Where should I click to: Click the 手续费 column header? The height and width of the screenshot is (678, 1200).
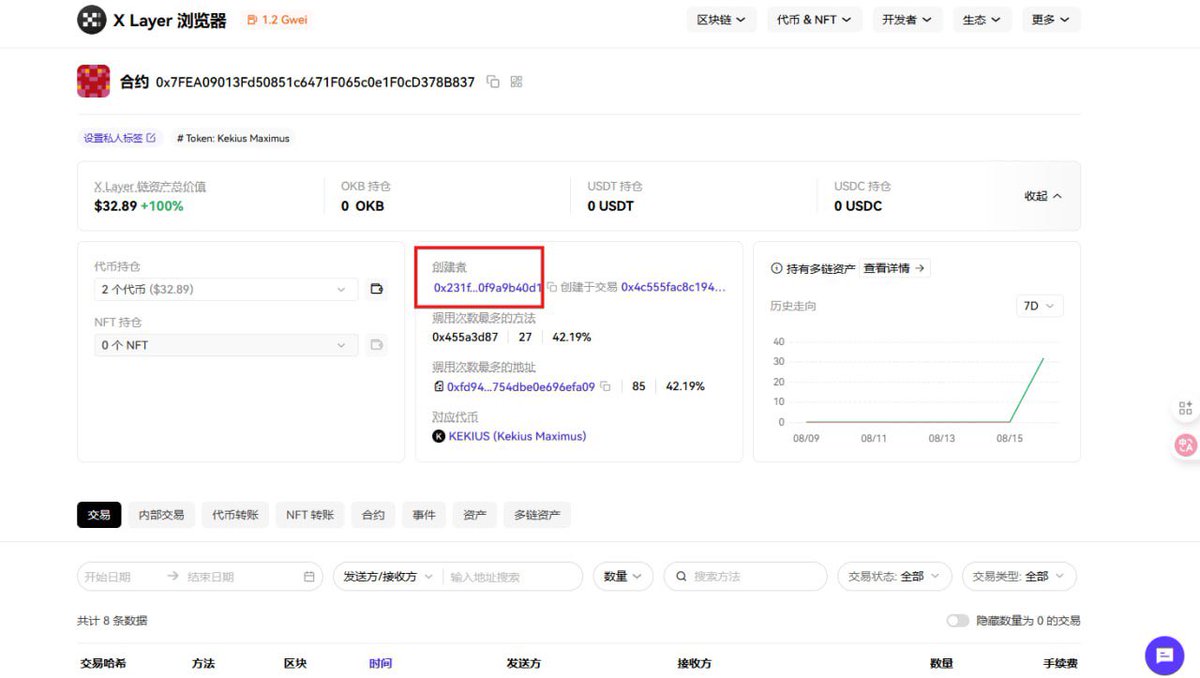[x=1060, y=663]
